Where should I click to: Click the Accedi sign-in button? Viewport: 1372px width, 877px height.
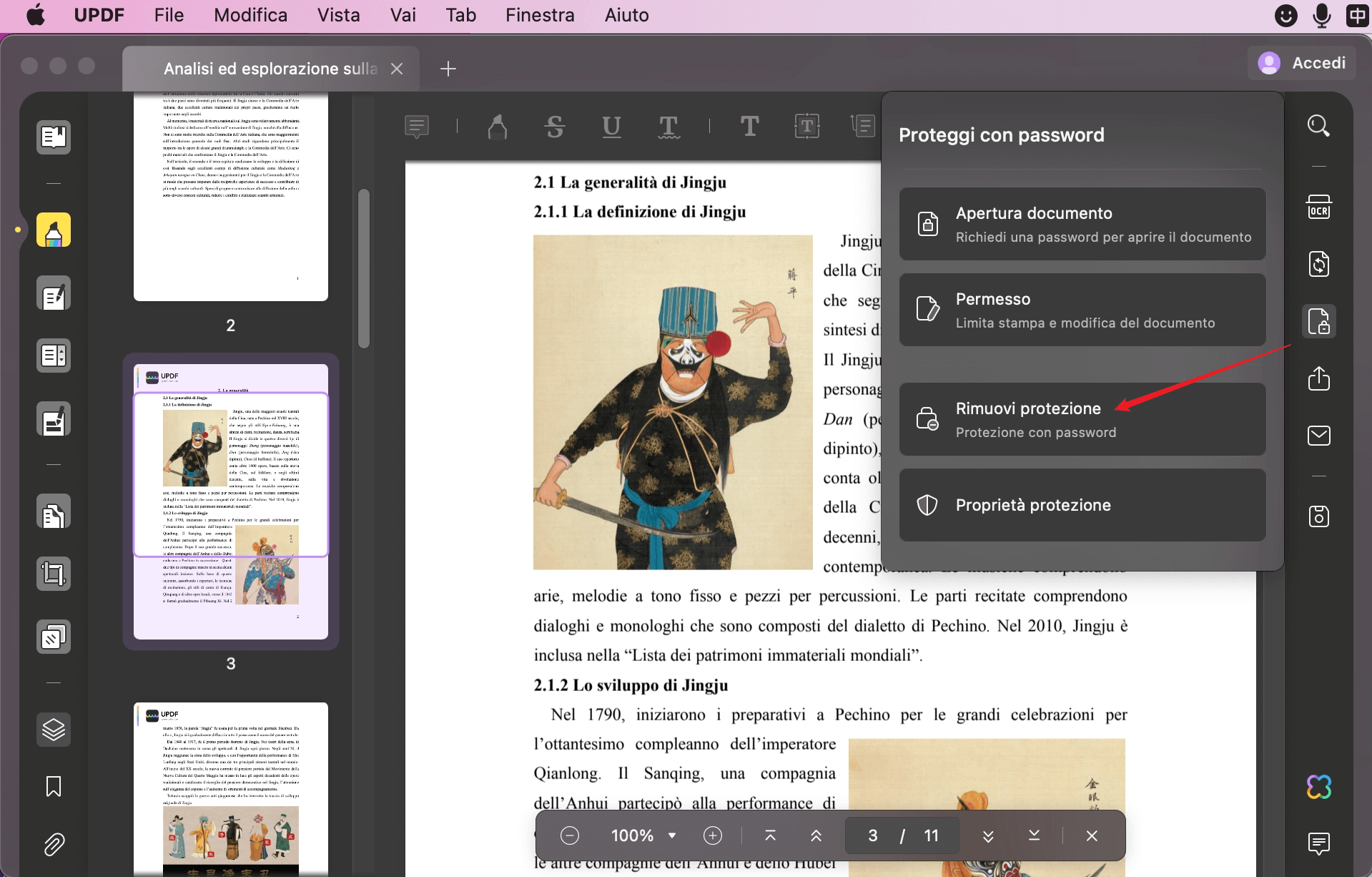1302,63
